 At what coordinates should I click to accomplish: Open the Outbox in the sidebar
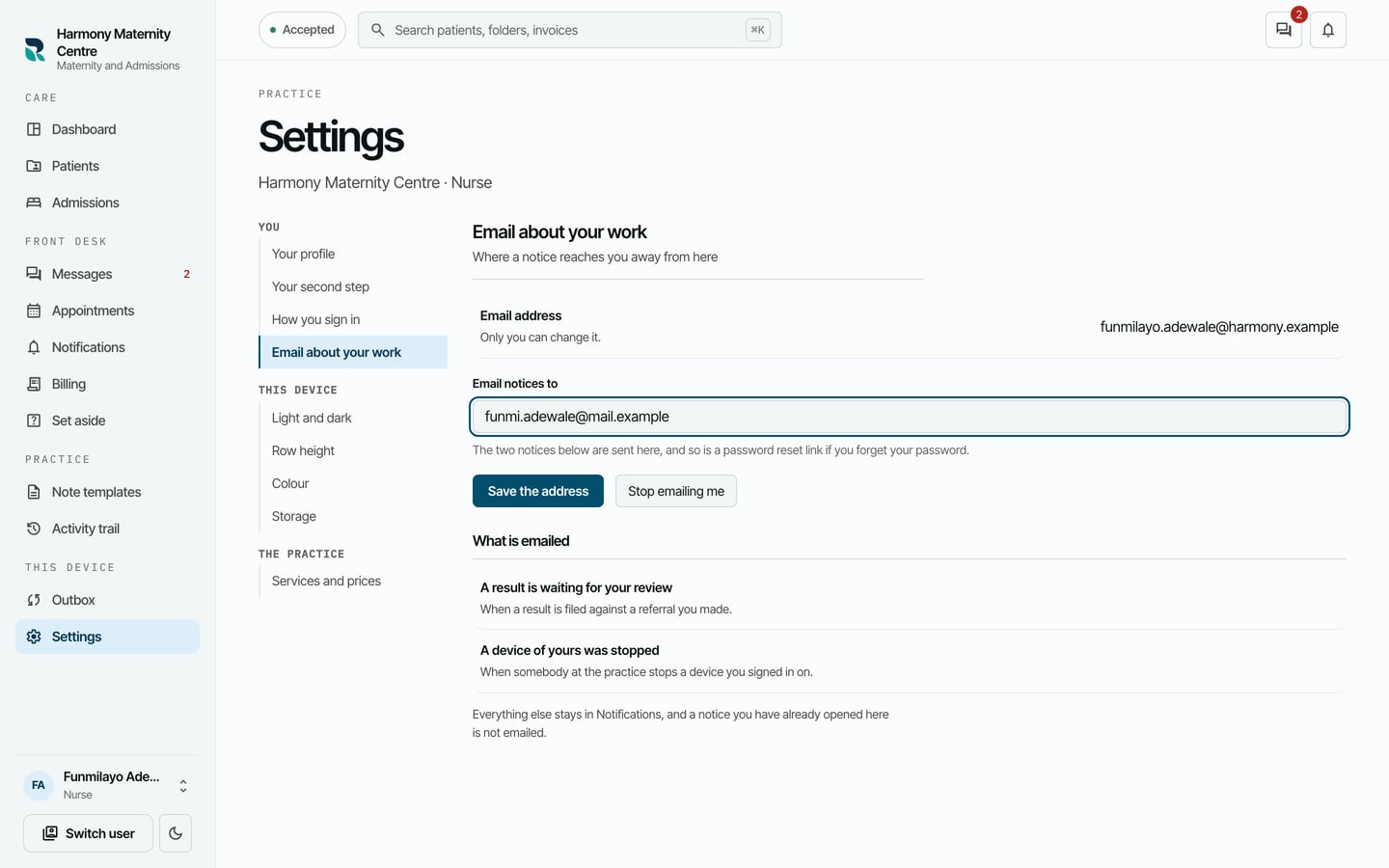point(107,600)
